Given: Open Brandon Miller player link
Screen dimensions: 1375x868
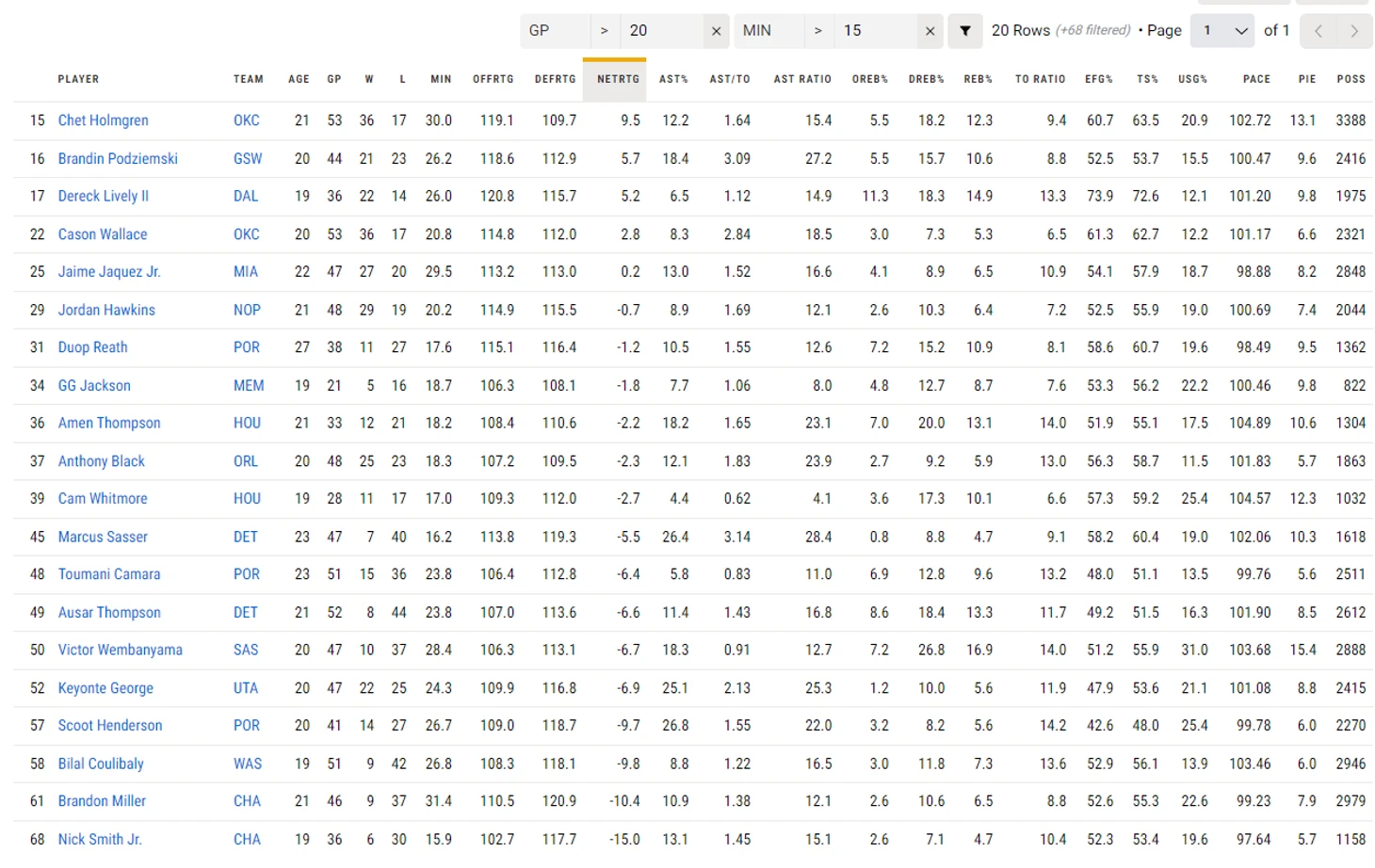Looking at the screenshot, I should click(x=102, y=801).
